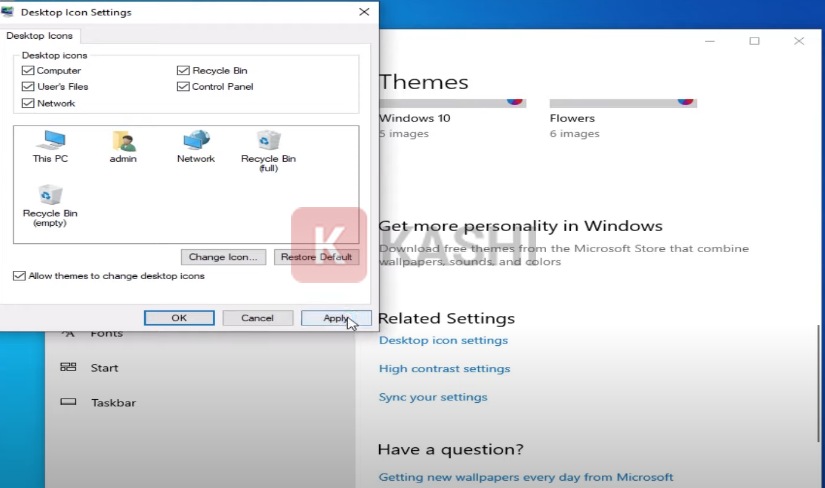Select the This PC icon in preview list

pyautogui.click(x=51, y=146)
